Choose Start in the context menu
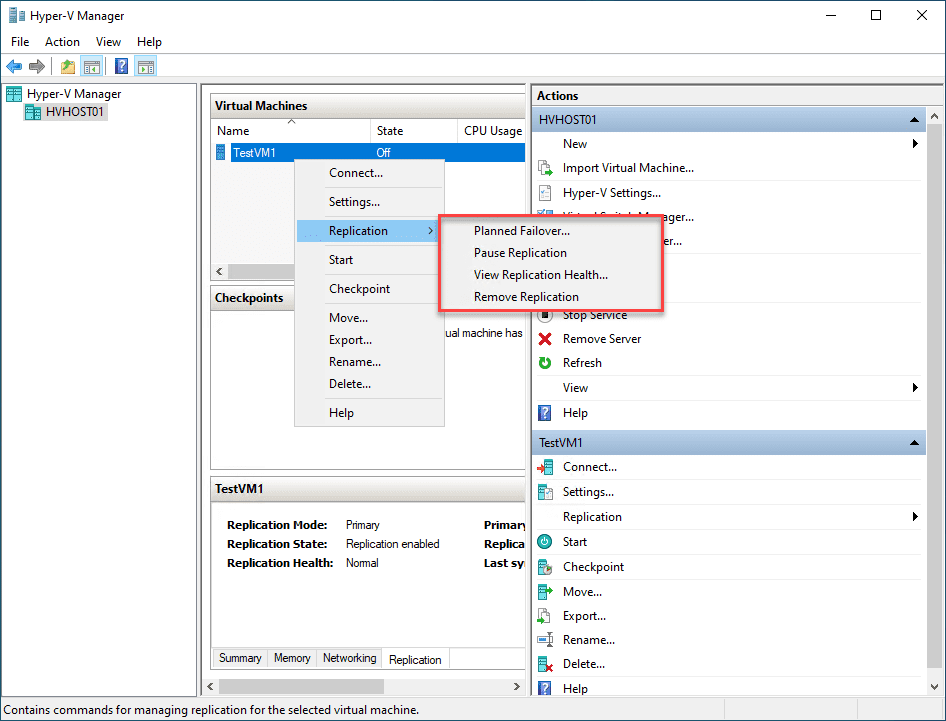Screen dimensions: 946x721 coord(369,260)
